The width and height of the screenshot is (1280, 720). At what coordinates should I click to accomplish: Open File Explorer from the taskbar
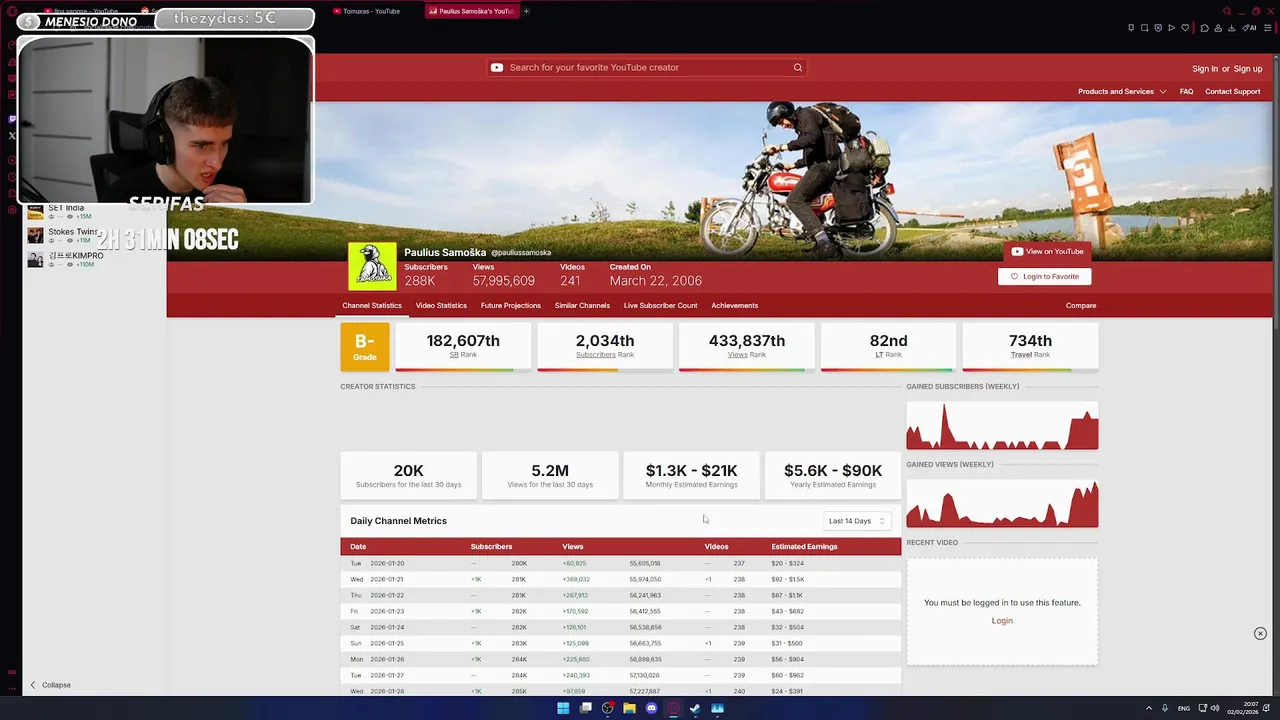[x=629, y=708]
